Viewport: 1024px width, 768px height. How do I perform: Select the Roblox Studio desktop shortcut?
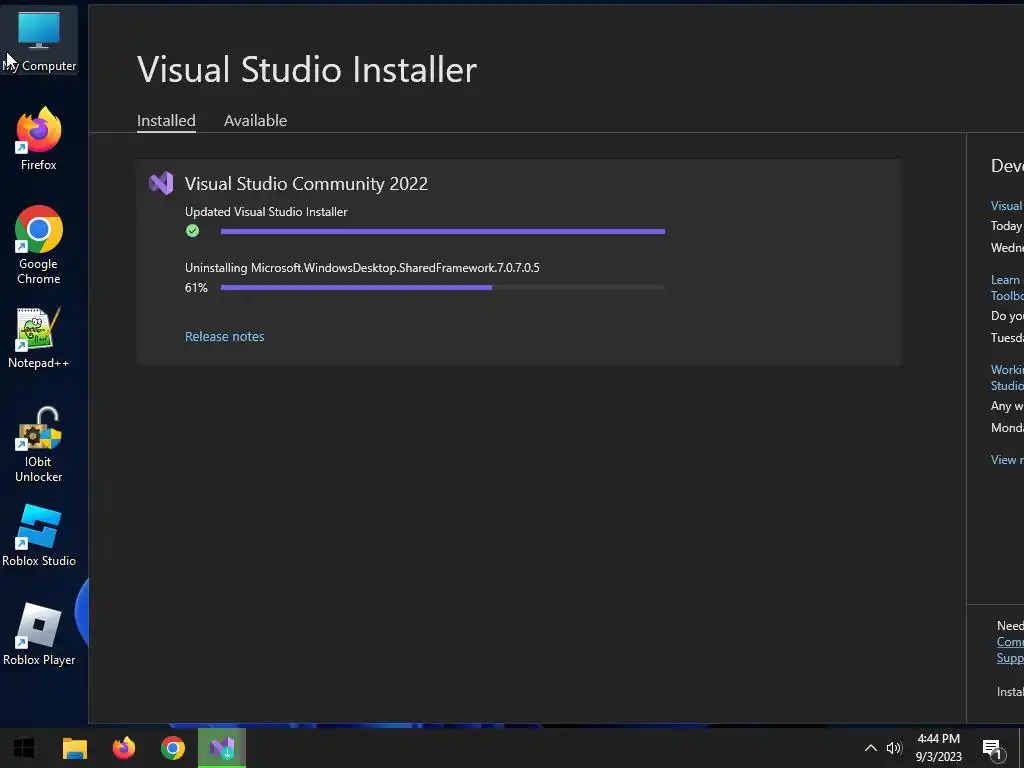(x=39, y=536)
